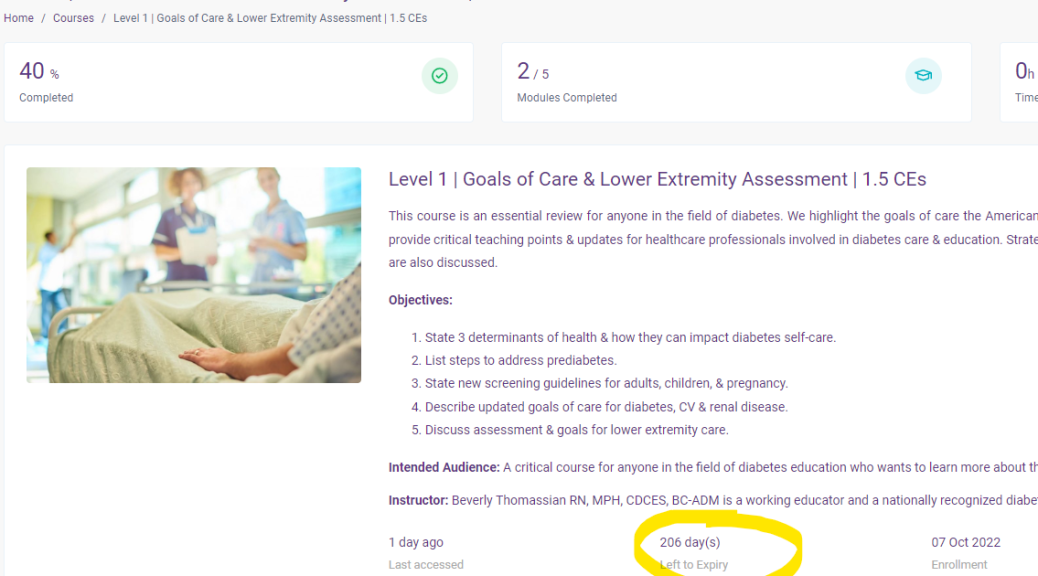Select the Level 1 course breadcrumb entry
This screenshot has width=1038, height=576.
pos(270,18)
